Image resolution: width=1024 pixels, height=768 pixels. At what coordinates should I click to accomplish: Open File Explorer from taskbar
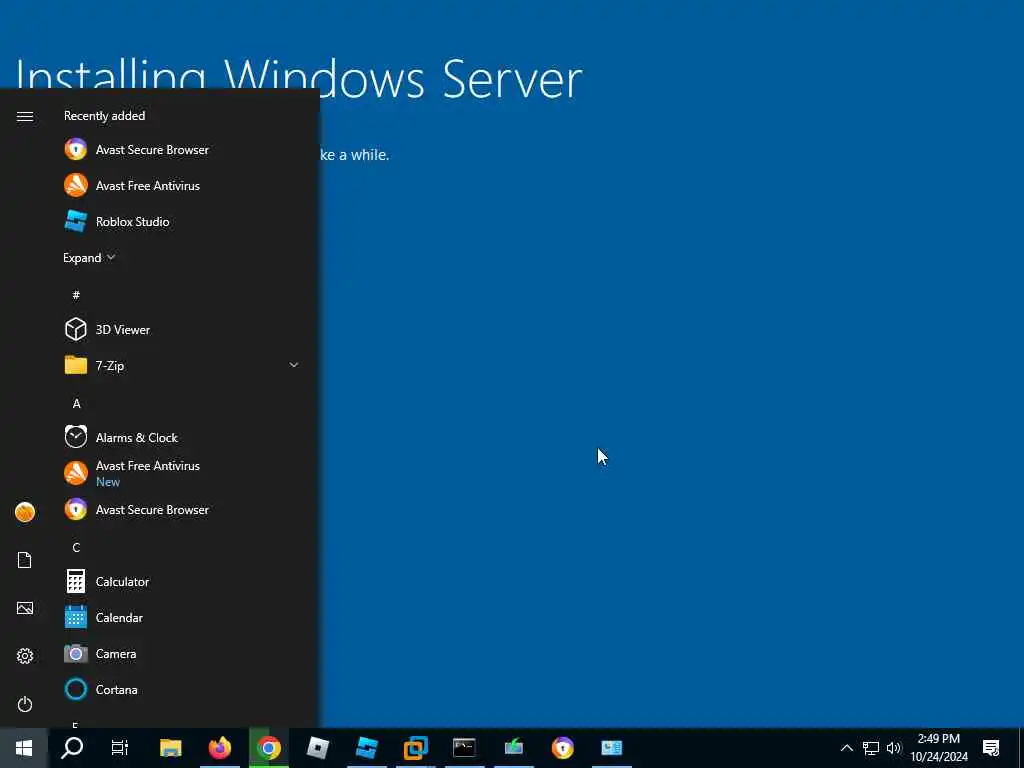(170, 748)
